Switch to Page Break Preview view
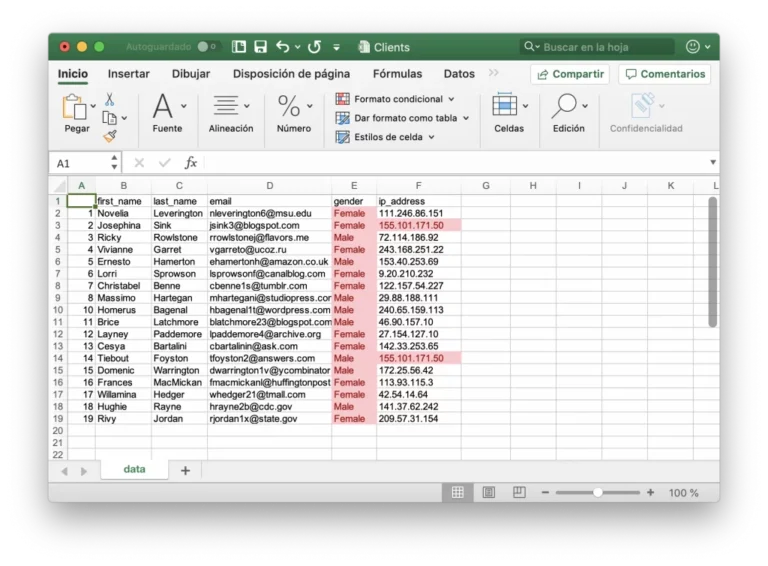This screenshot has width=768, height=566. click(x=519, y=492)
